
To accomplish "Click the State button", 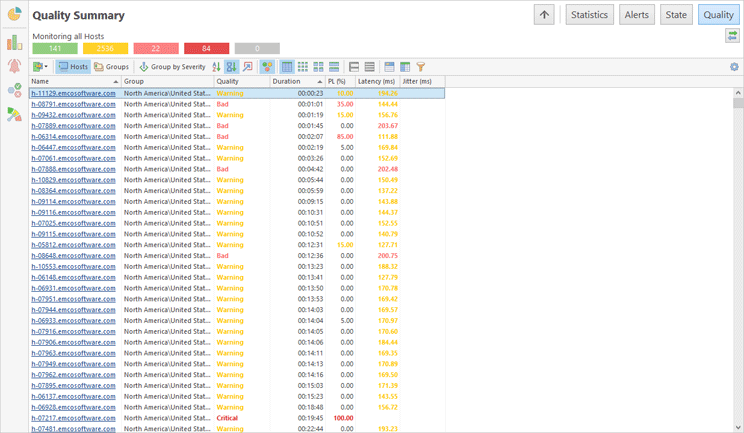I will click(676, 15).
